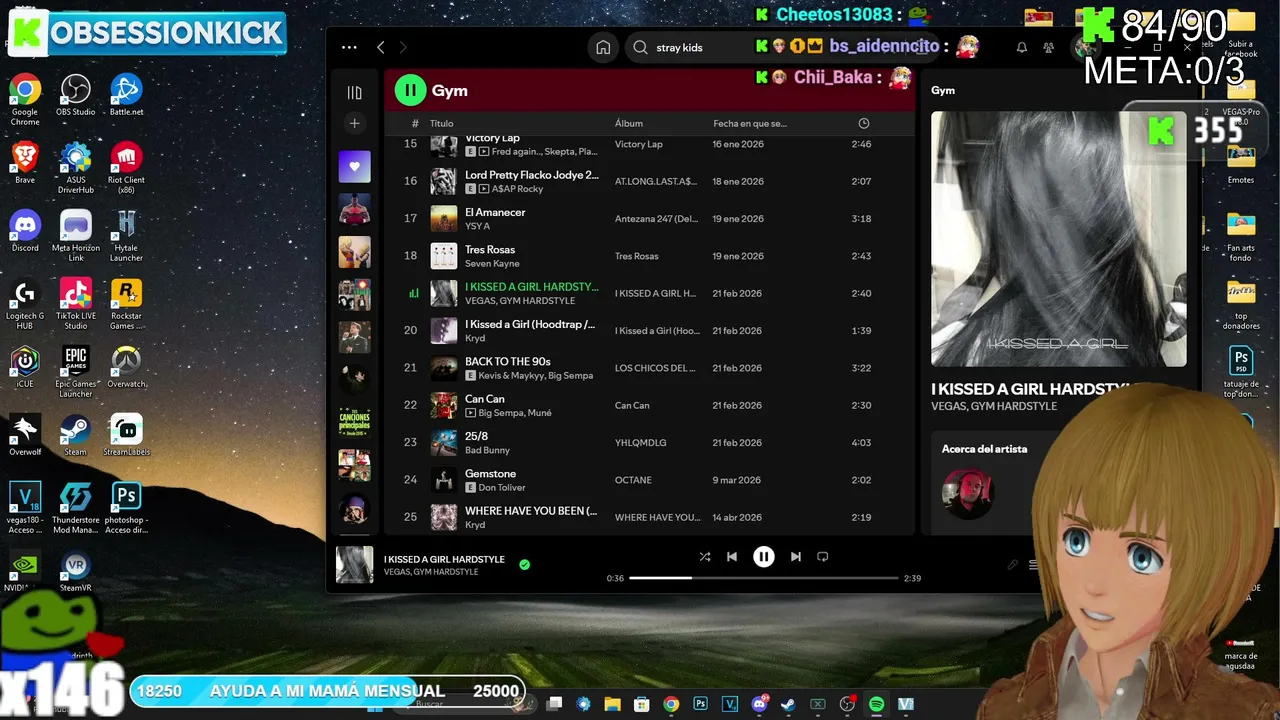This screenshot has width=1280, height=720.
Task: Sort the playlist by Título column
Action: click(442, 123)
